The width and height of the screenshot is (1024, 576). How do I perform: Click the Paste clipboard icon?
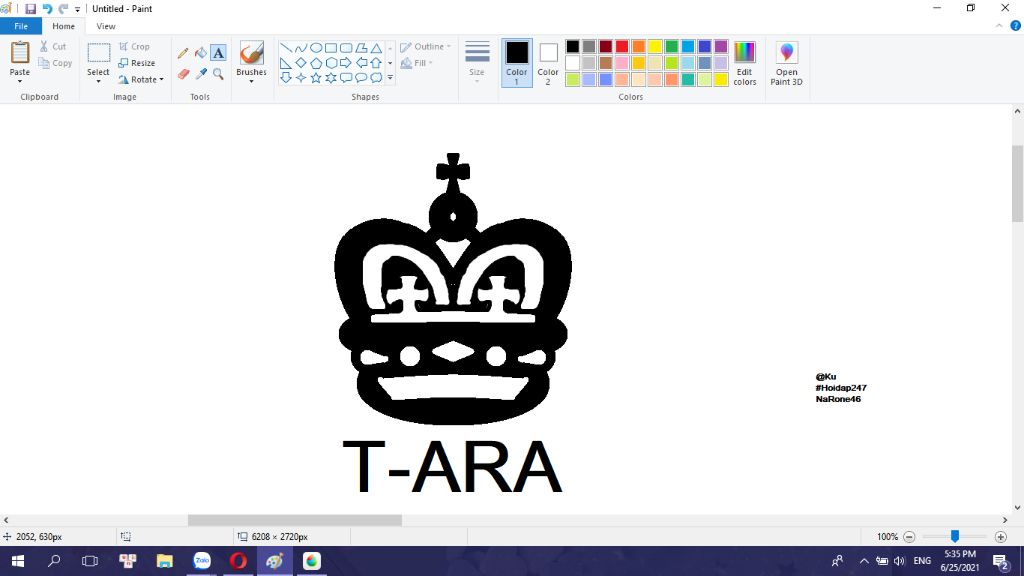[20, 53]
